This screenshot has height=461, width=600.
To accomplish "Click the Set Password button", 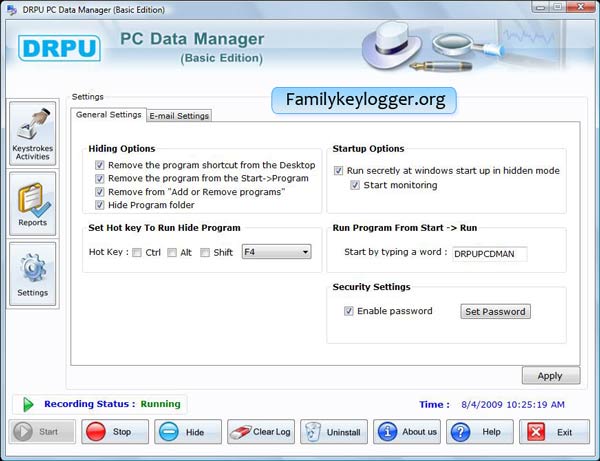I will tap(495, 311).
